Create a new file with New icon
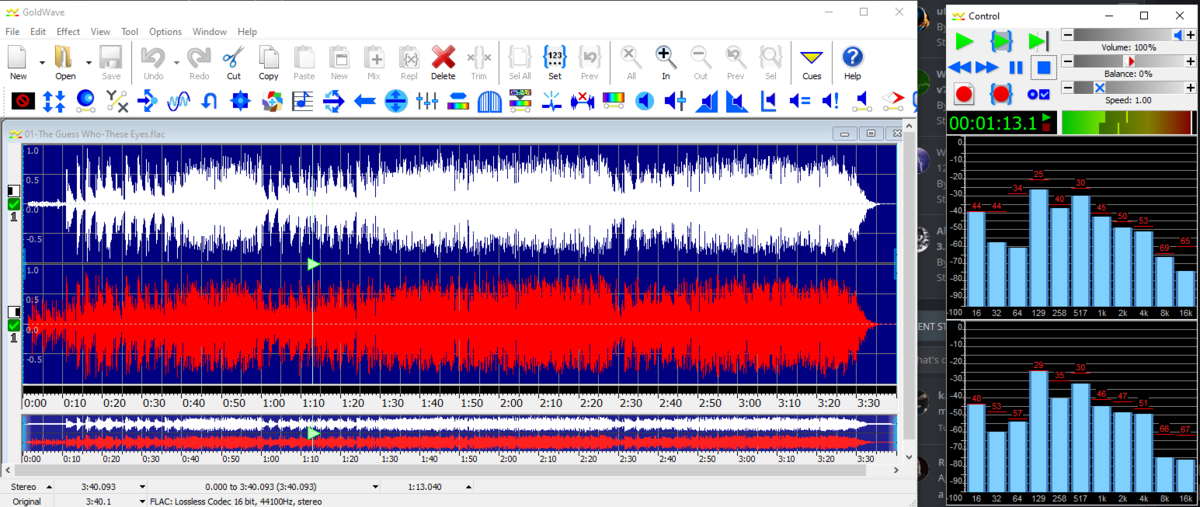The height and width of the screenshot is (507, 1200). click(x=19, y=62)
